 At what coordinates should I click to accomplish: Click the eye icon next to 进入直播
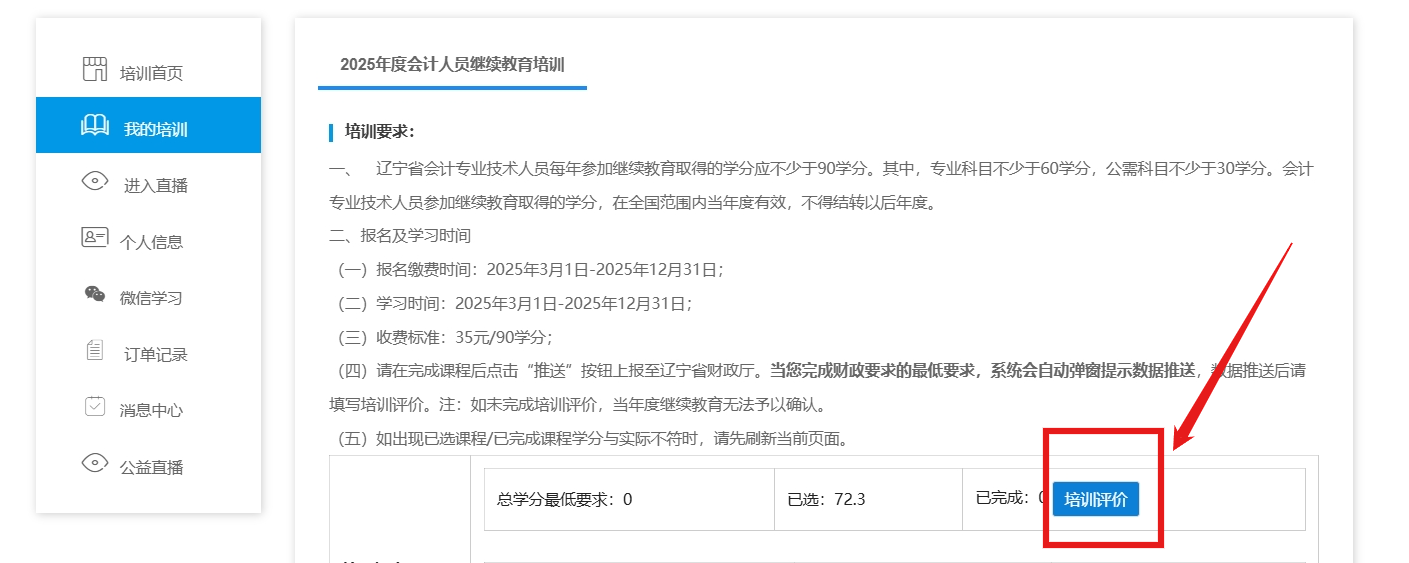[x=95, y=182]
